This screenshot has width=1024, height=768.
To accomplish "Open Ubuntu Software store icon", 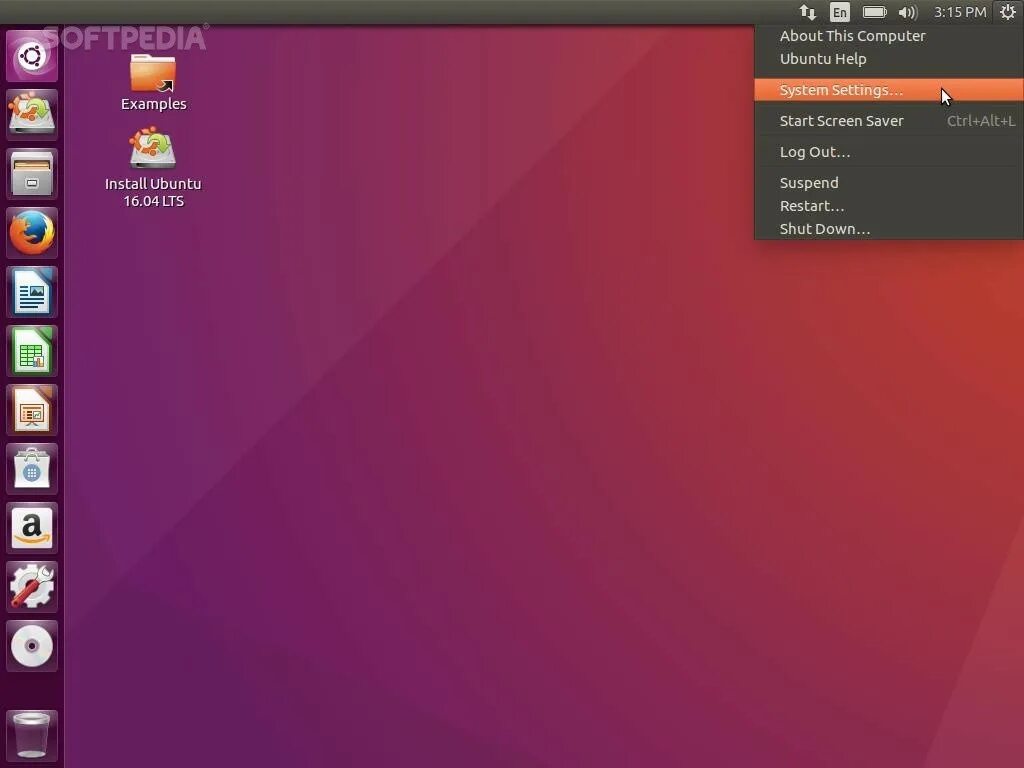I will (31, 469).
